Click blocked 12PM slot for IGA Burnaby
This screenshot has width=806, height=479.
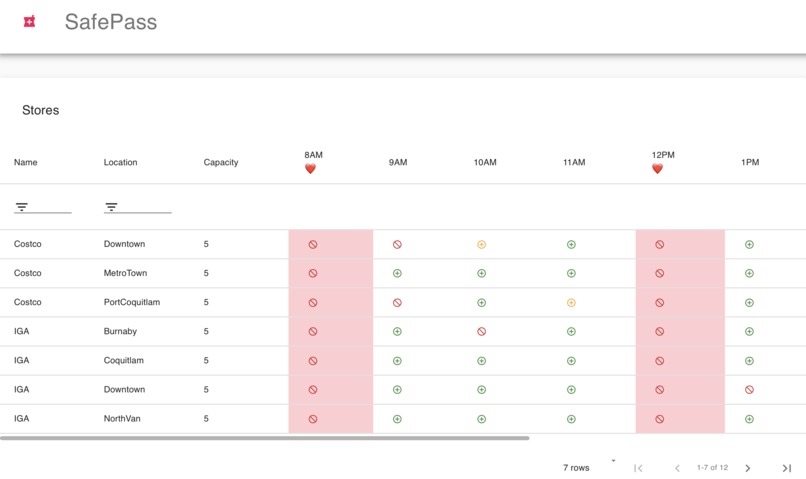[660, 331]
